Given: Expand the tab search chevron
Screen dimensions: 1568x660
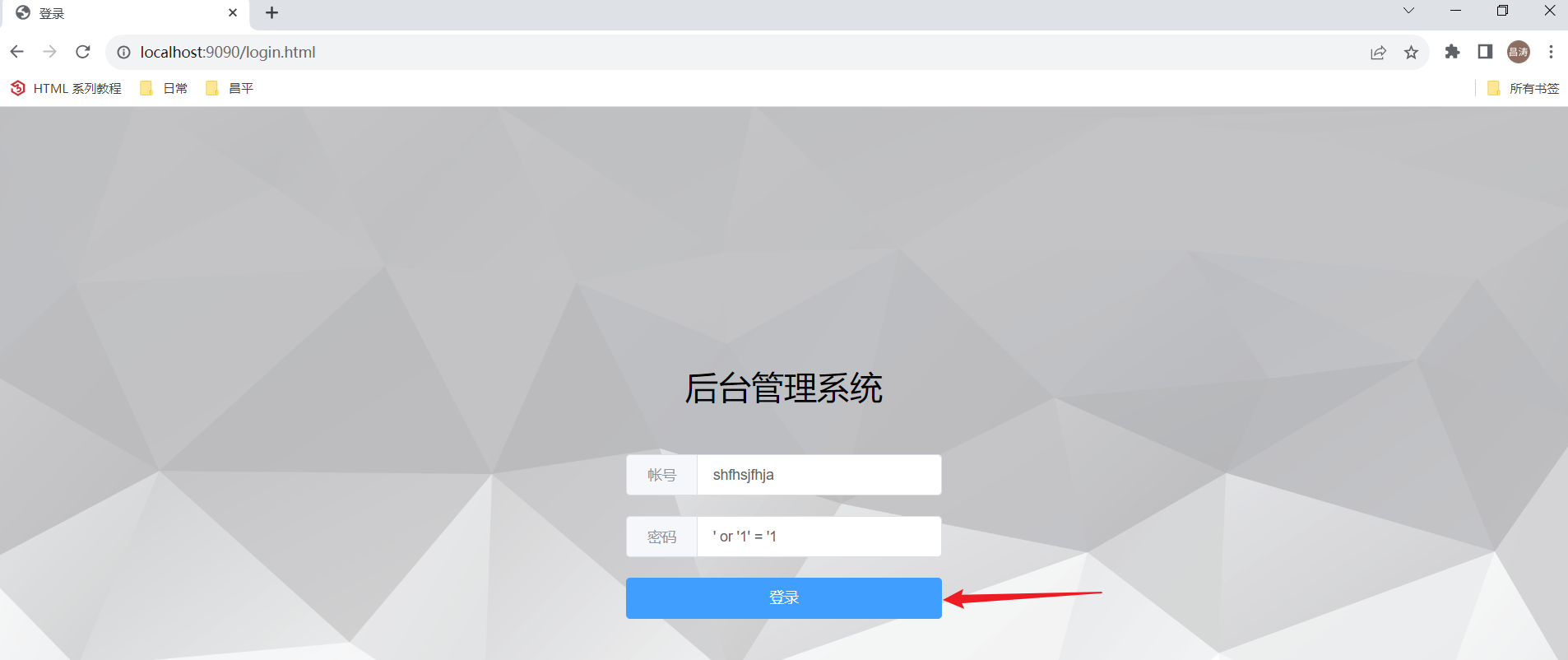Looking at the screenshot, I should coord(1408,11).
